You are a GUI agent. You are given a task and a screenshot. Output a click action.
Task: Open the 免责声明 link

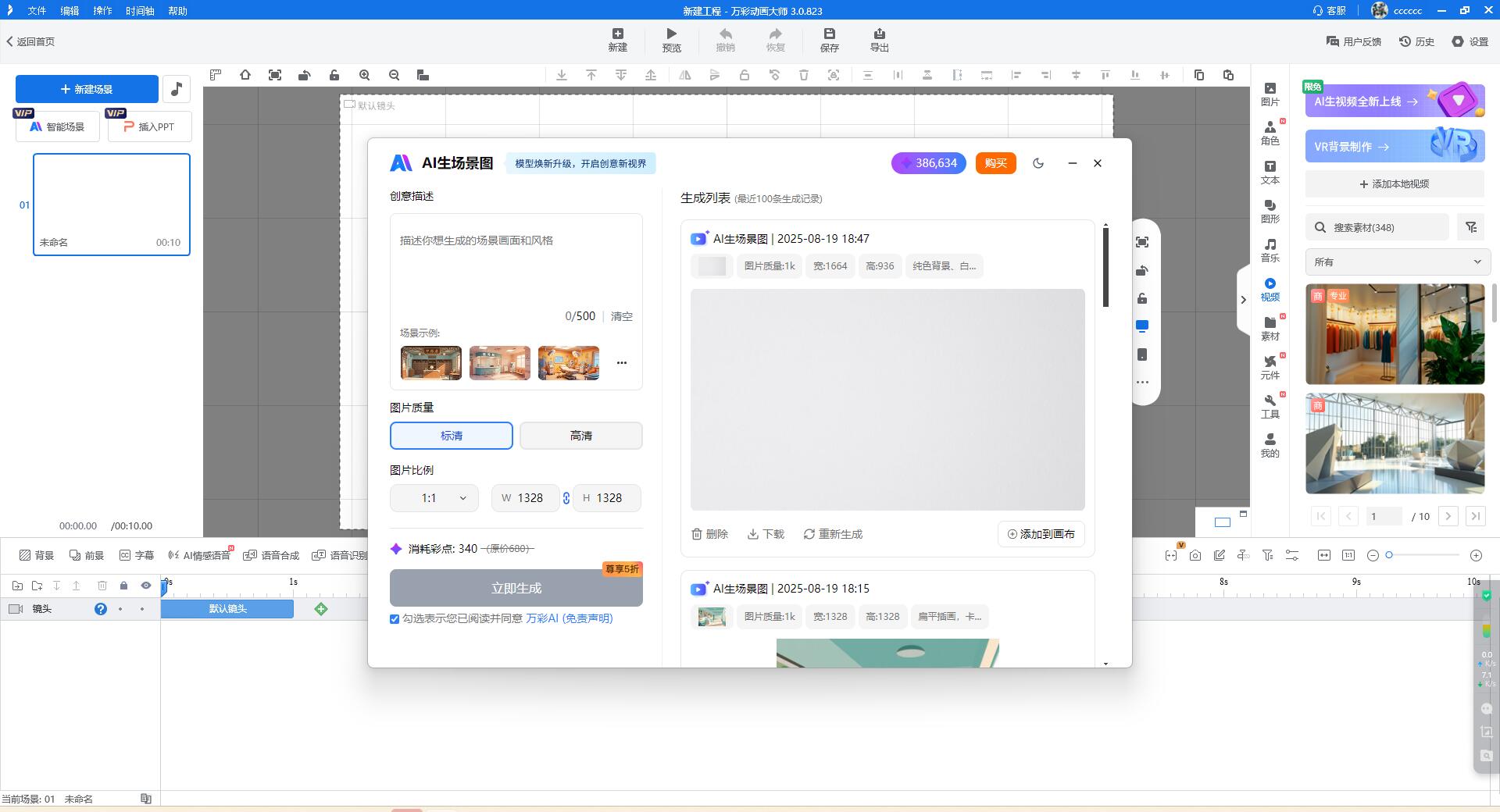tap(587, 618)
